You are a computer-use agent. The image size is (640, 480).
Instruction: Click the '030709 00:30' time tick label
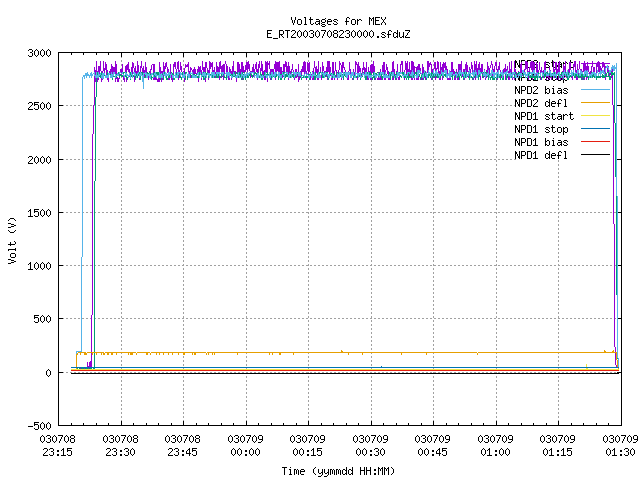pos(370,445)
